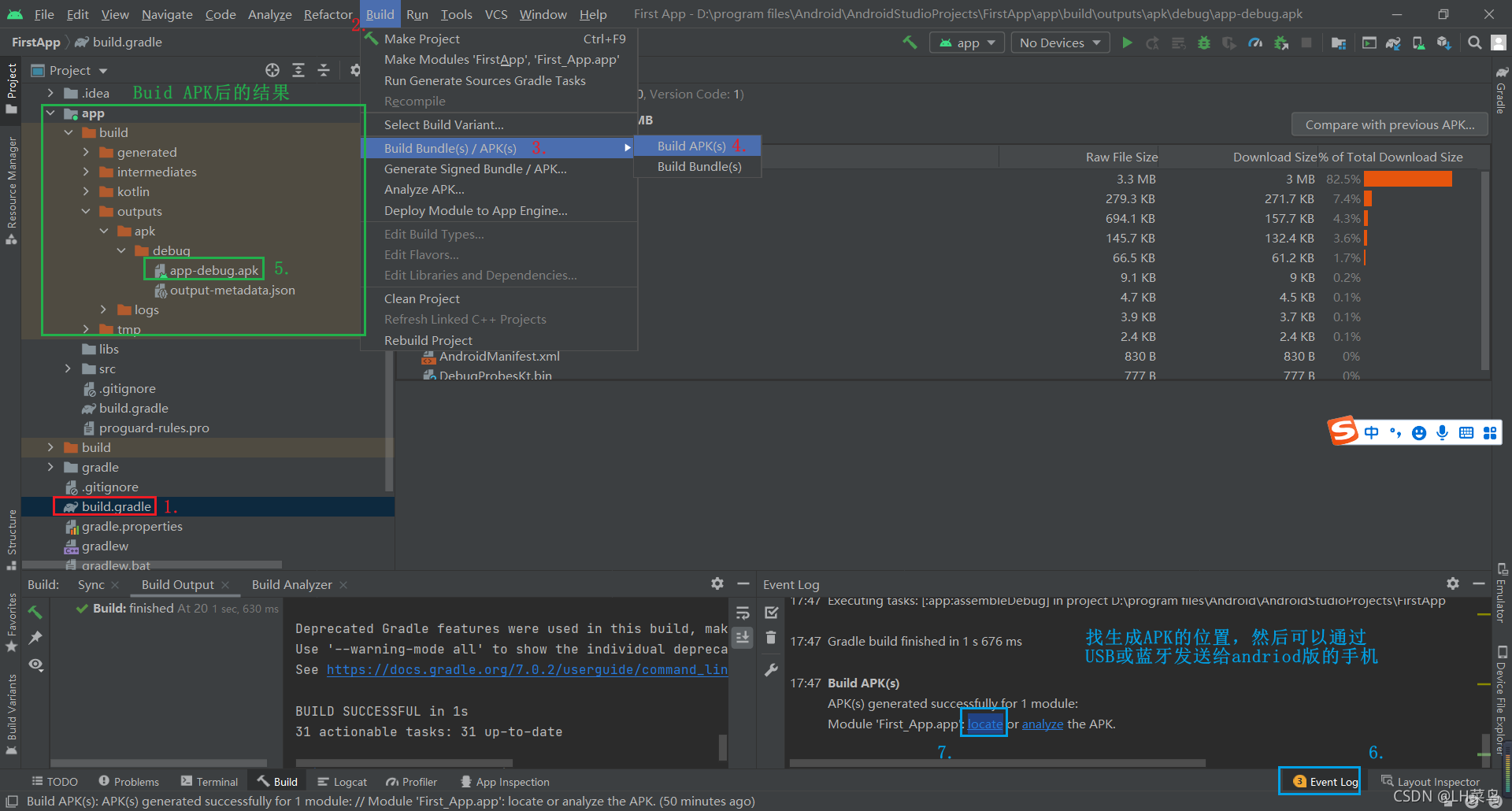Hide the Build tool window
This screenshot has height=811, width=1512.
point(743,583)
